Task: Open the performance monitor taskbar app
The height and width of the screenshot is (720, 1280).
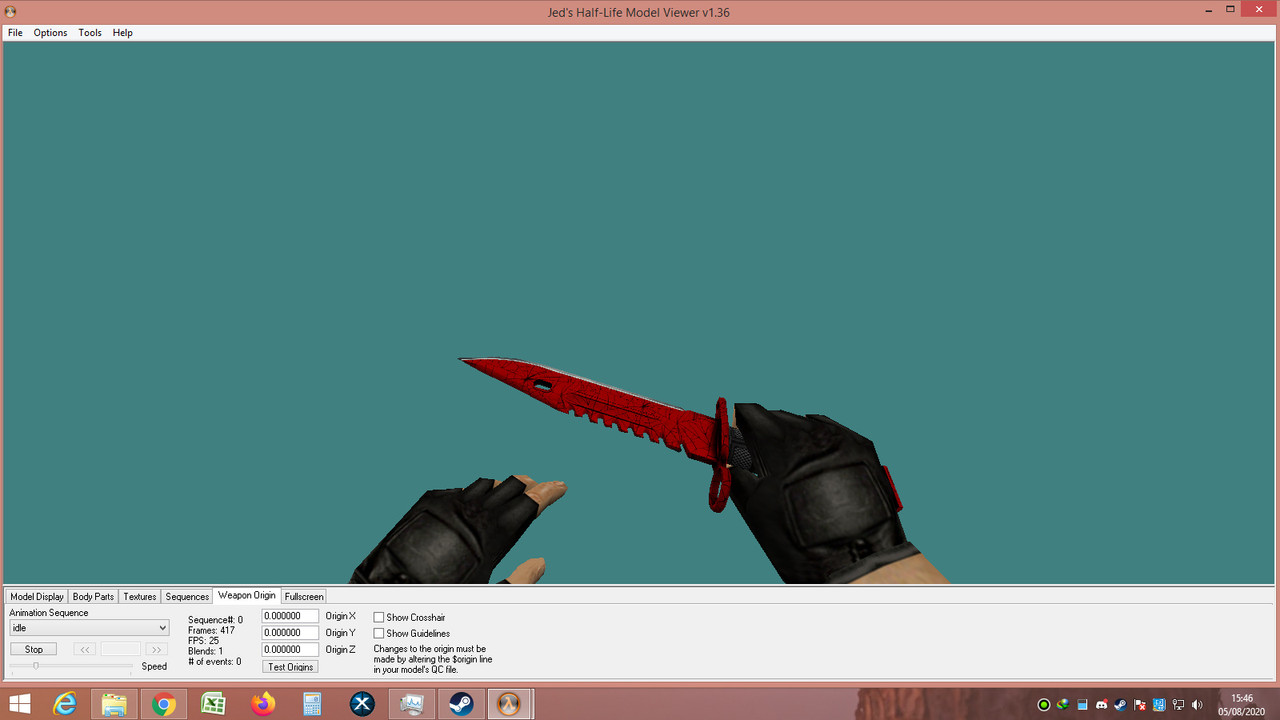Action: 411,704
